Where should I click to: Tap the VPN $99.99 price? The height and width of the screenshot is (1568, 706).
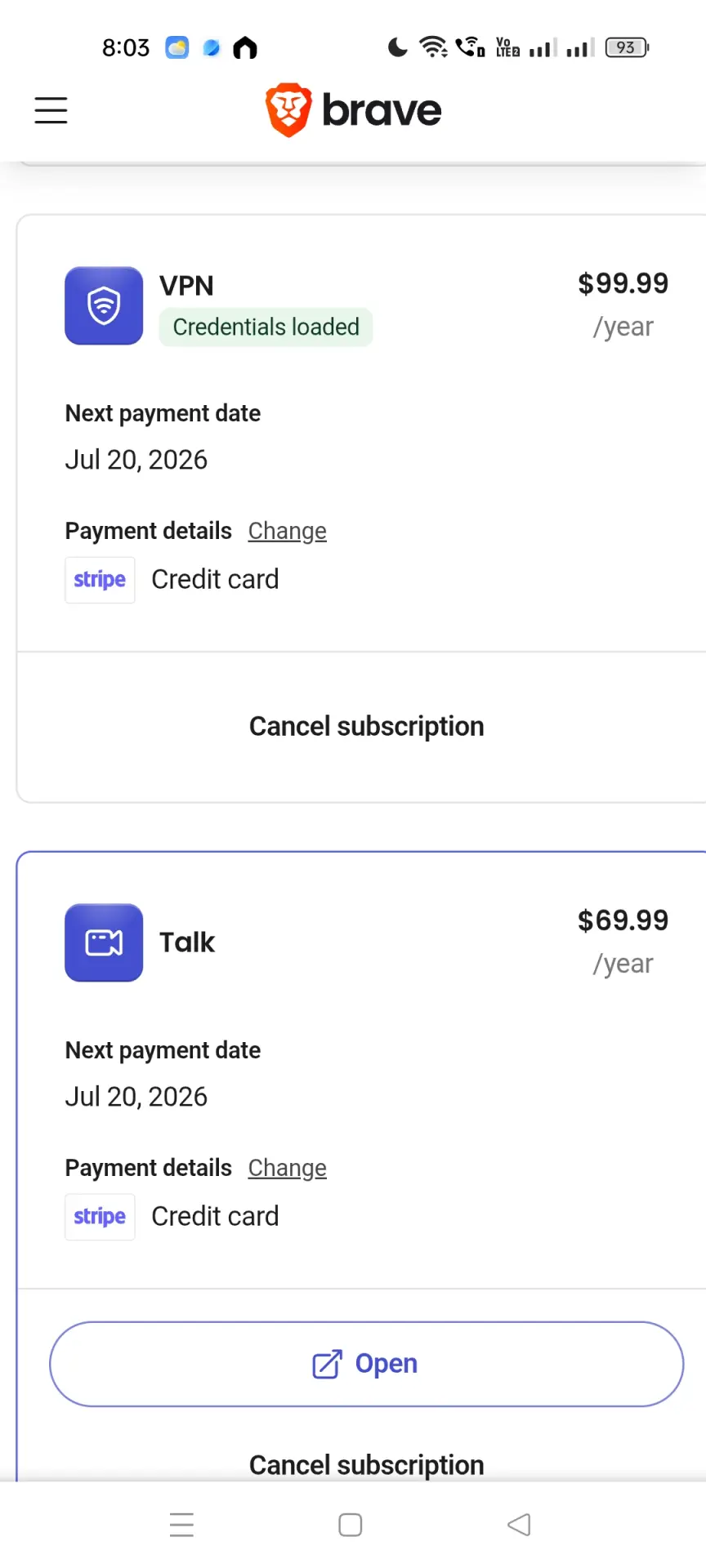623,283
